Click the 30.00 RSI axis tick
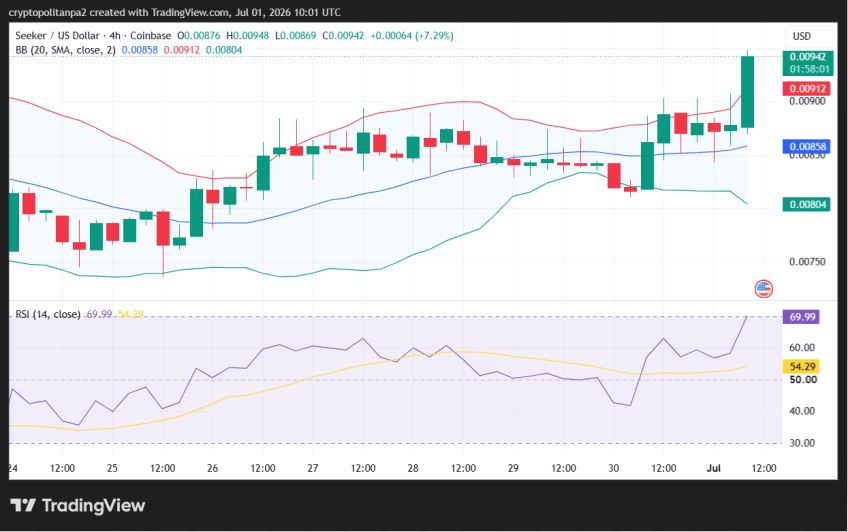Screen dimensions: 848x532 [x=803, y=443]
